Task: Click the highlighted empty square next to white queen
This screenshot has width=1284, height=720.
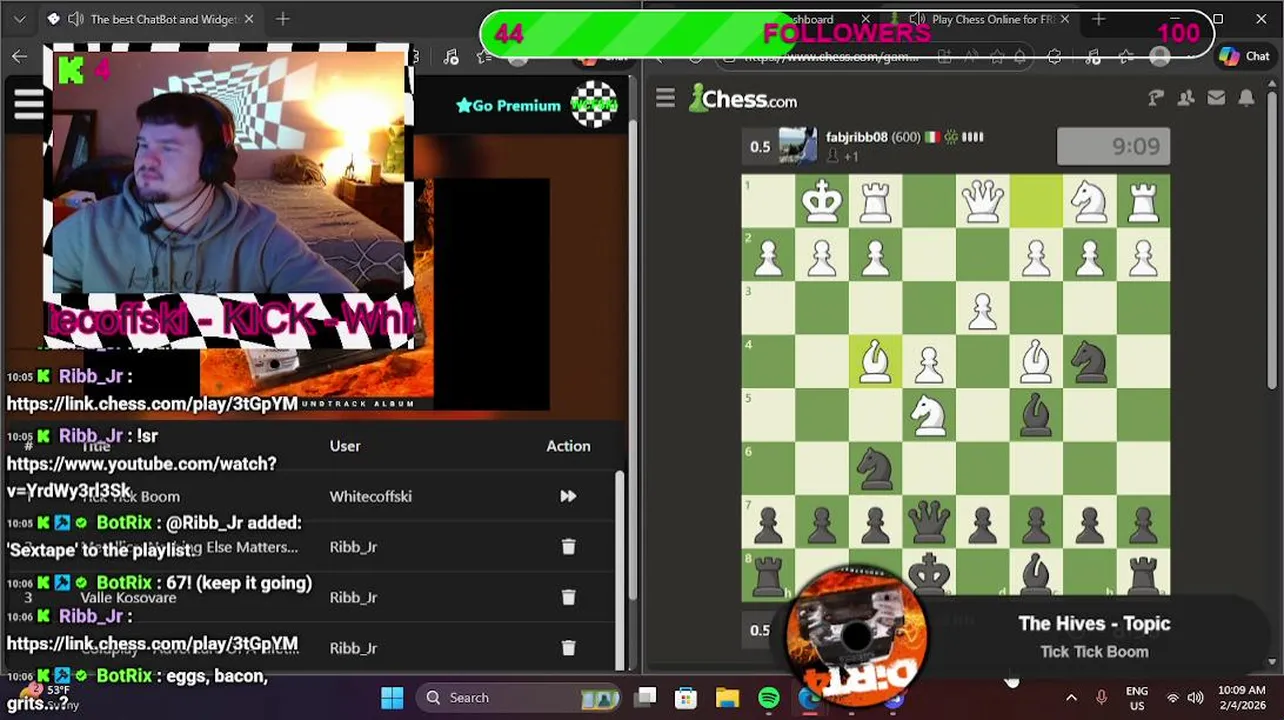Action: click(1036, 201)
